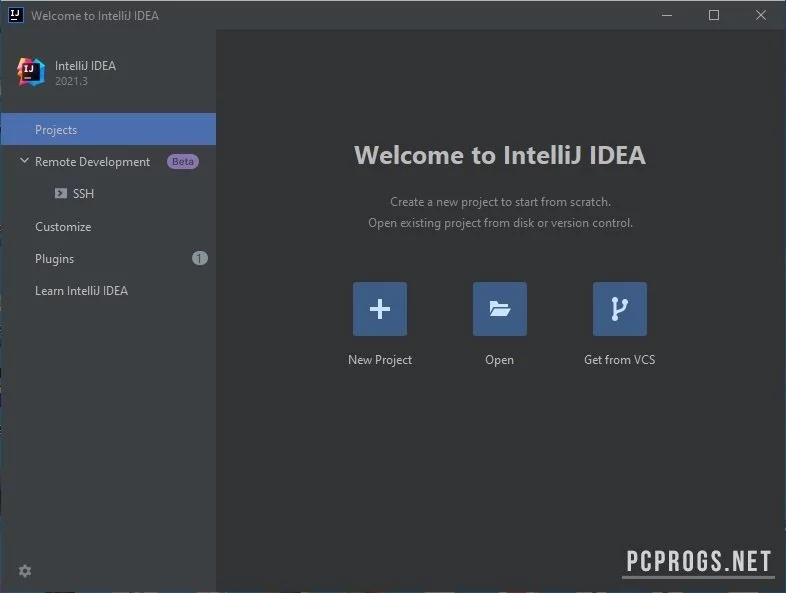Click the New Project plus icon
This screenshot has width=786, height=593.
point(379,309)
